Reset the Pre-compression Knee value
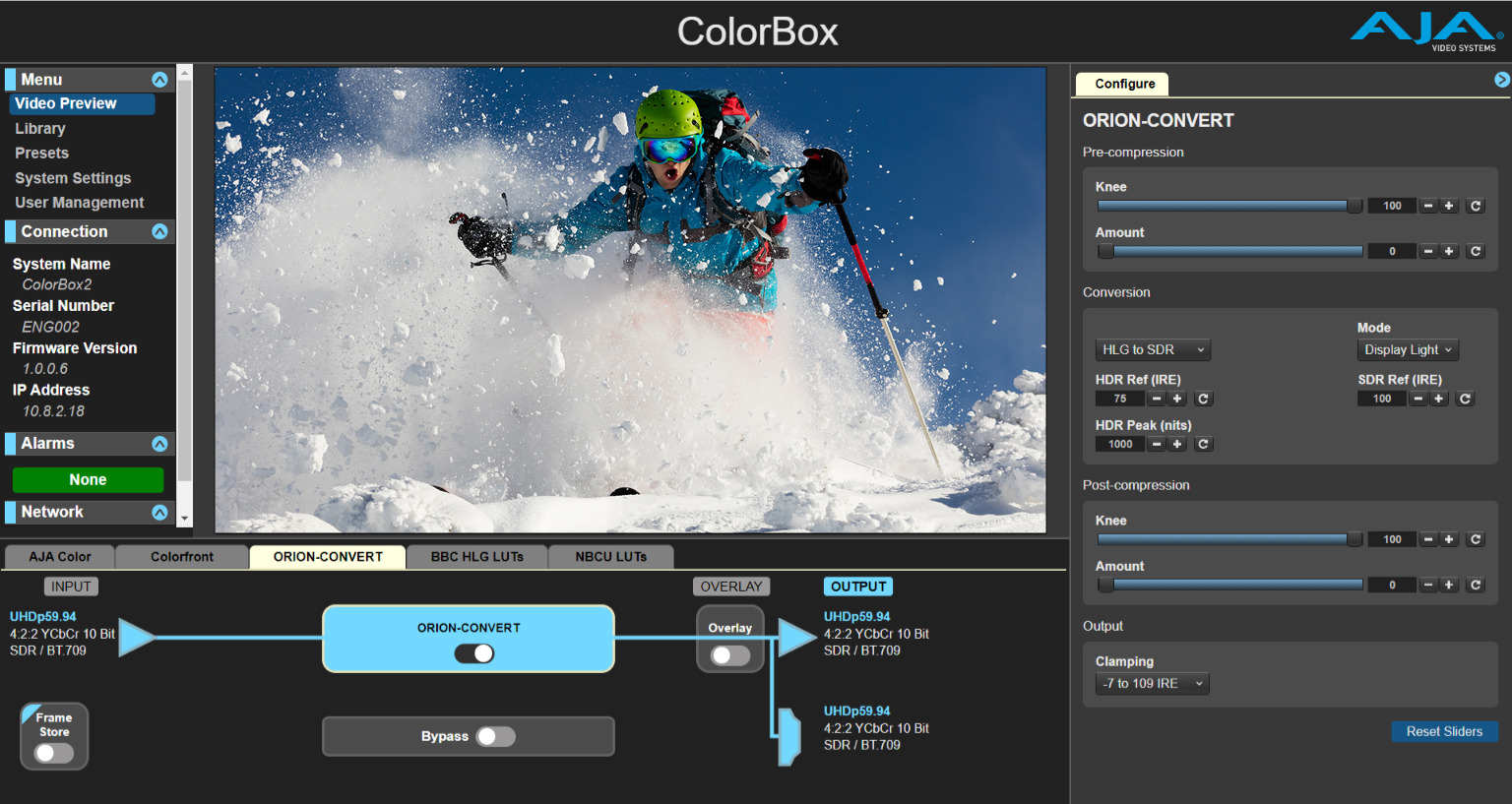The width and height of the screenshot is (1512, 804). [1475, 206]
